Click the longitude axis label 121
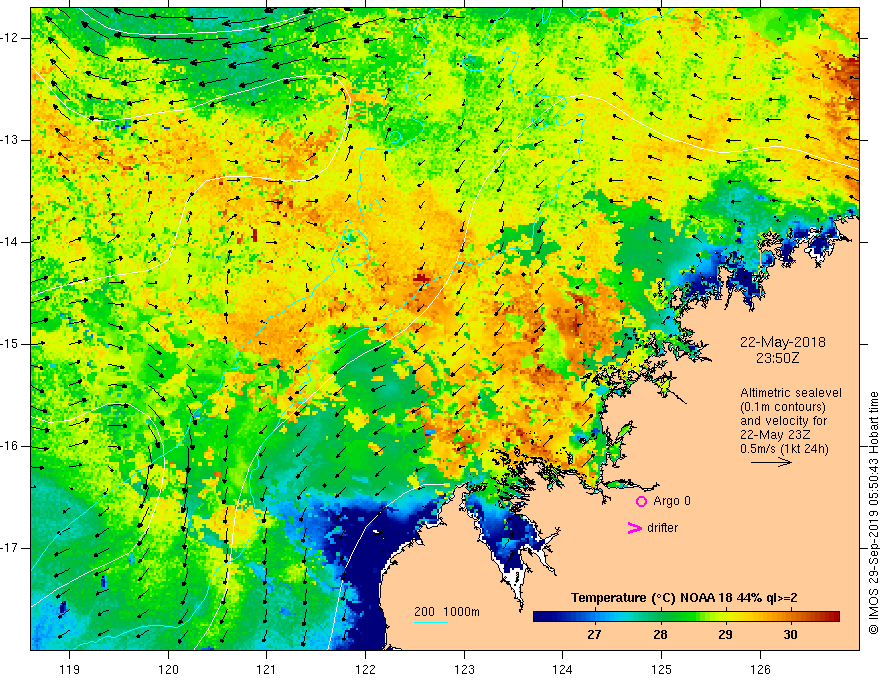 [267, 669]
